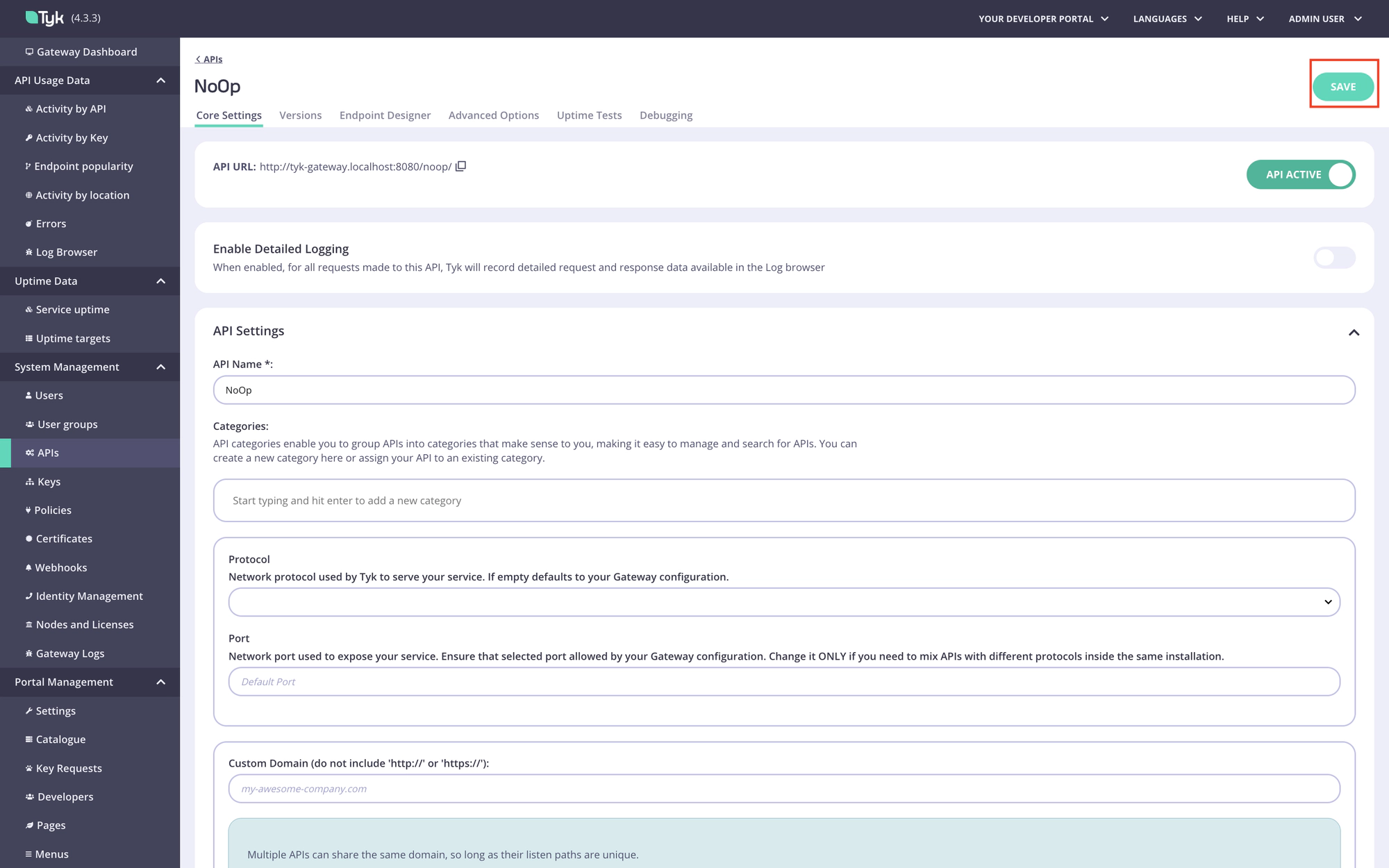Click the Tyk logo in the header

(x=45, y=18)
